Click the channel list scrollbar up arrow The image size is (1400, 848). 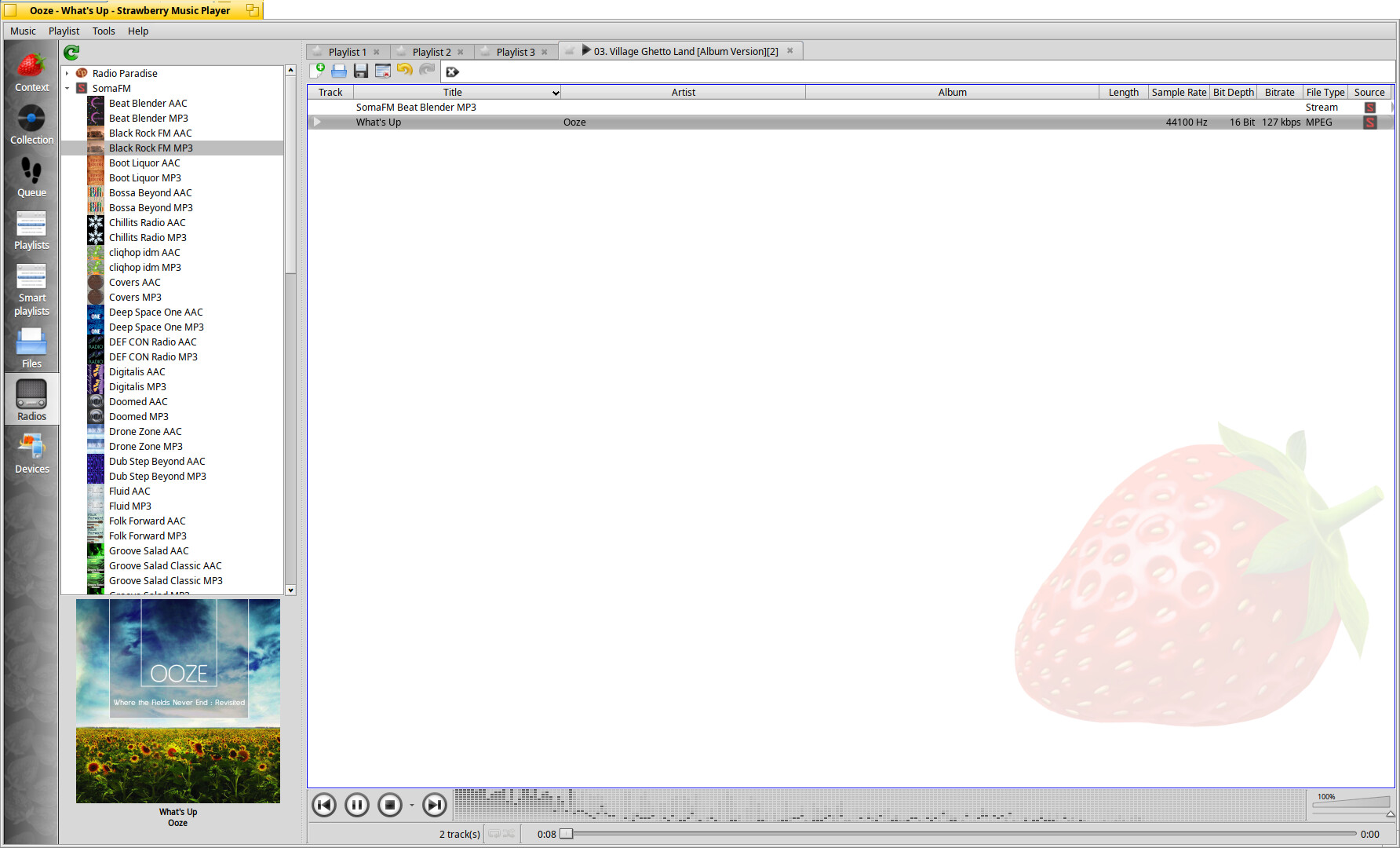click(290, 71)
